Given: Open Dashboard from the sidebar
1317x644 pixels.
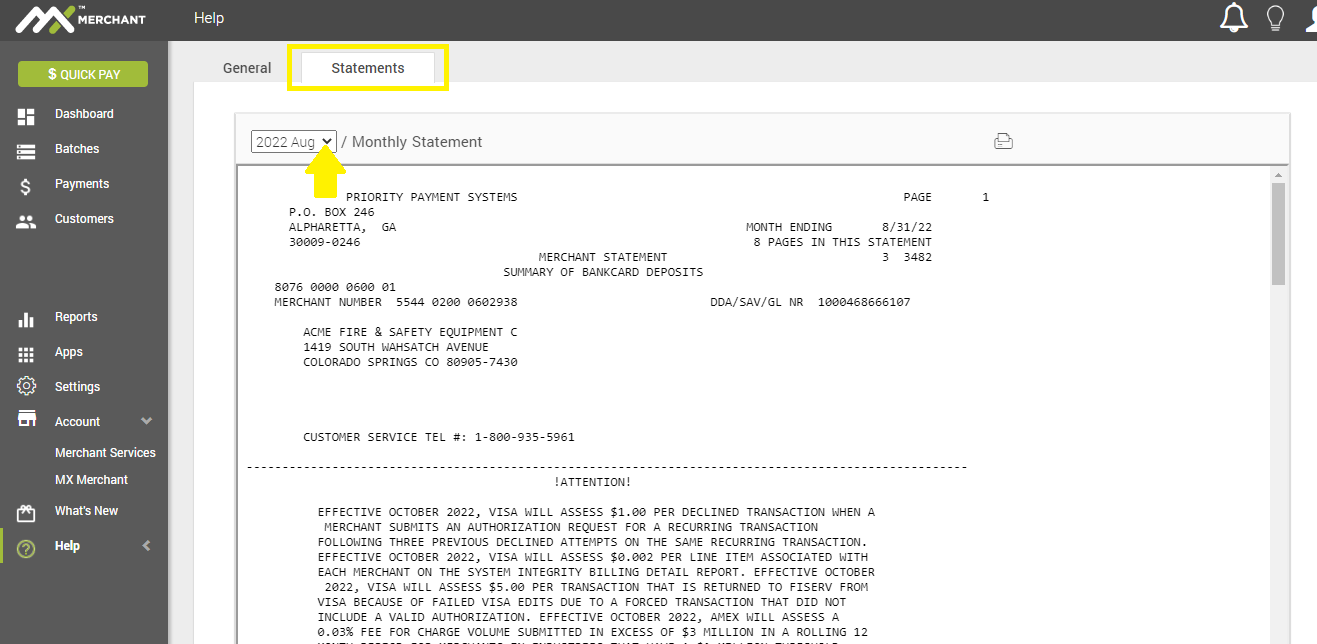Looking at the screenshot, I should coord(84,114).
